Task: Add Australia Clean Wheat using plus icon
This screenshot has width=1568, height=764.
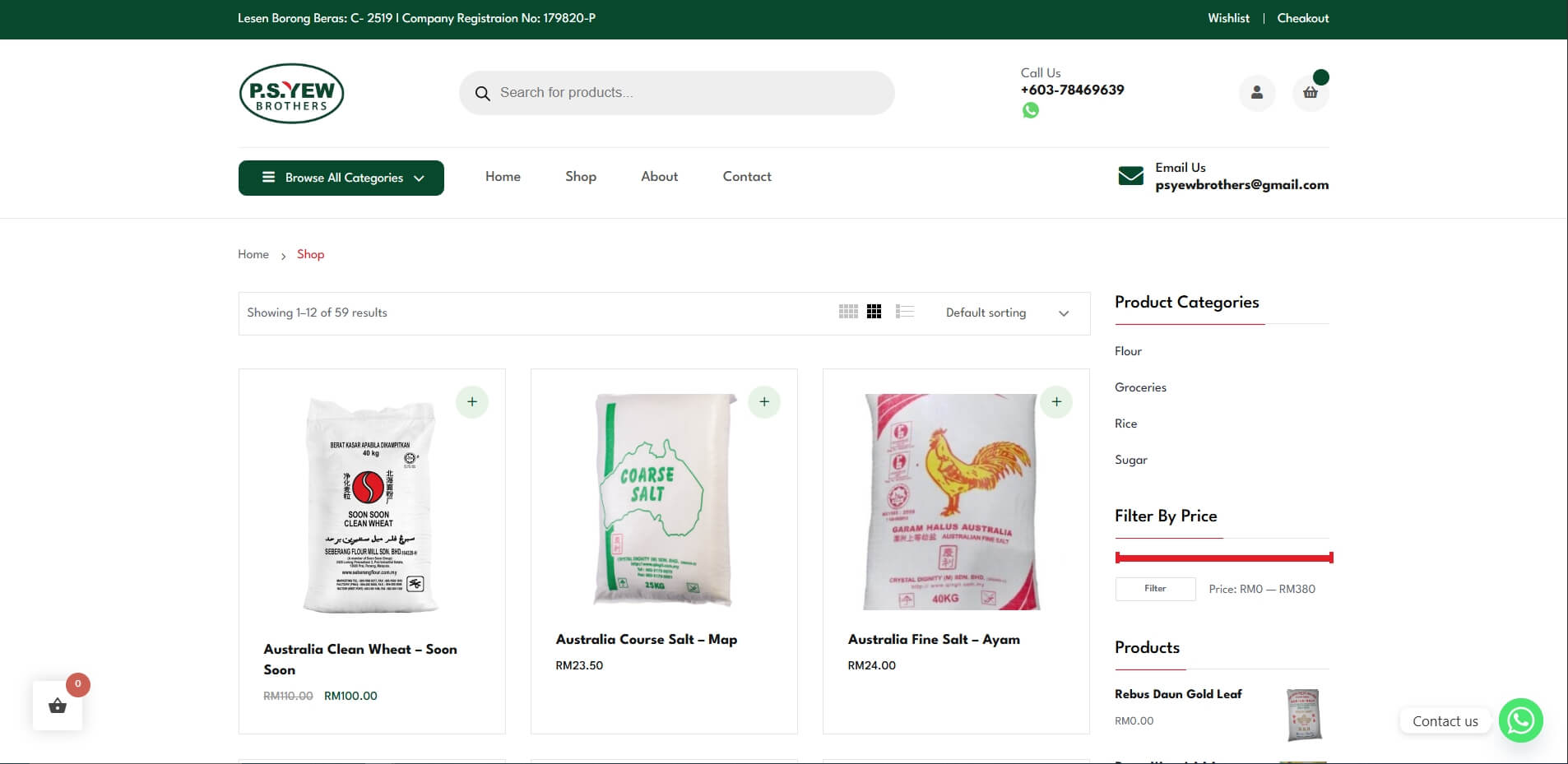Action: coord(472,402)
